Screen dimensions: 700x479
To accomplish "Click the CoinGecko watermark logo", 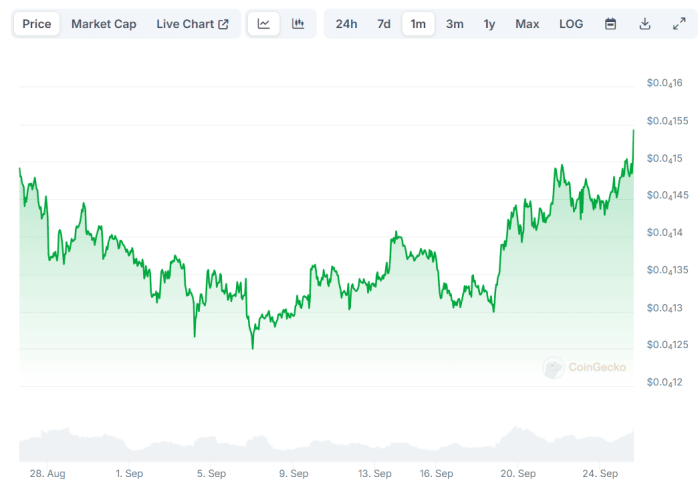I will (585, 368).
